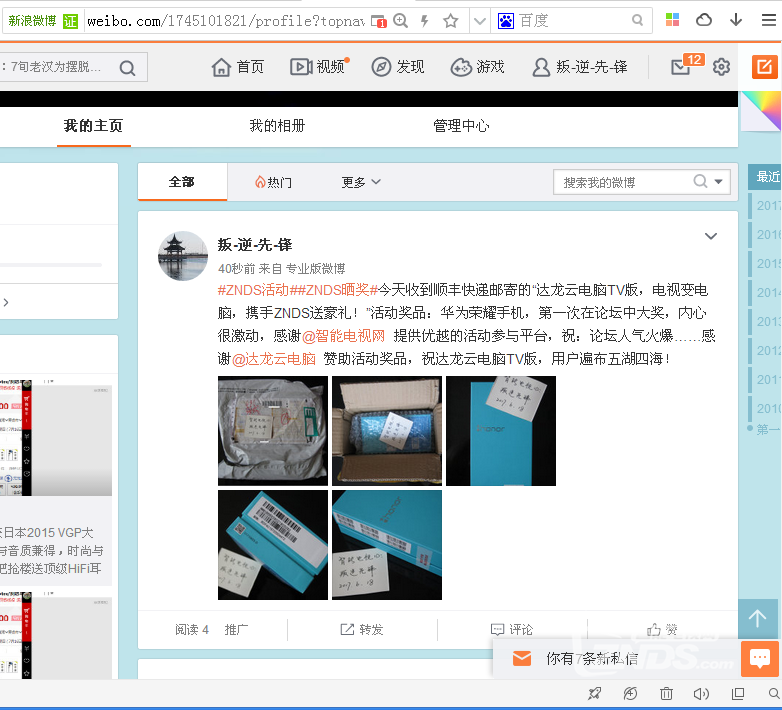This screenshot has width=782, height=710.
Task: Click 转发 repost button
Action: point(362,630)
